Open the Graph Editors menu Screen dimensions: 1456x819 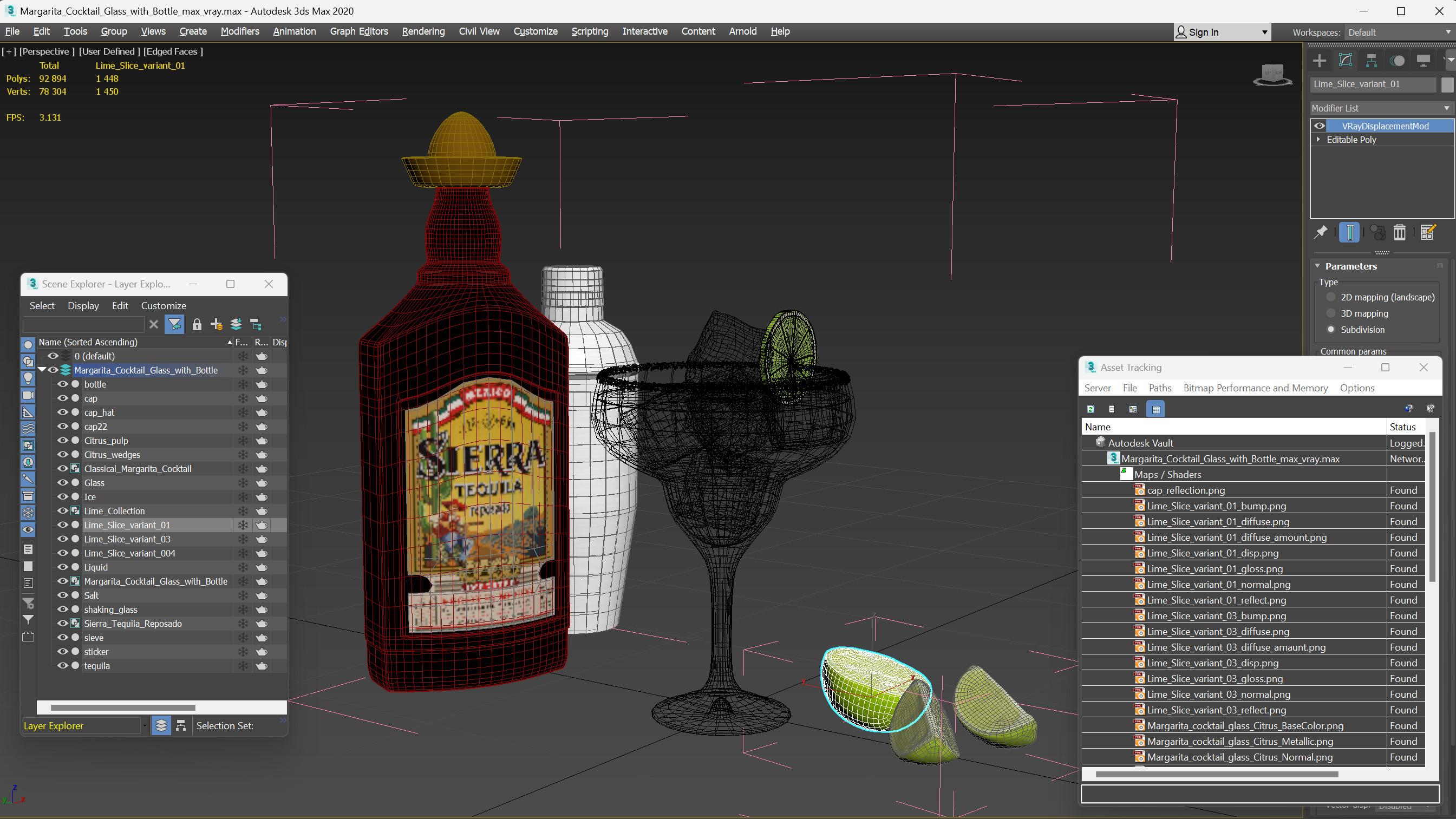(x=359, y=31)
